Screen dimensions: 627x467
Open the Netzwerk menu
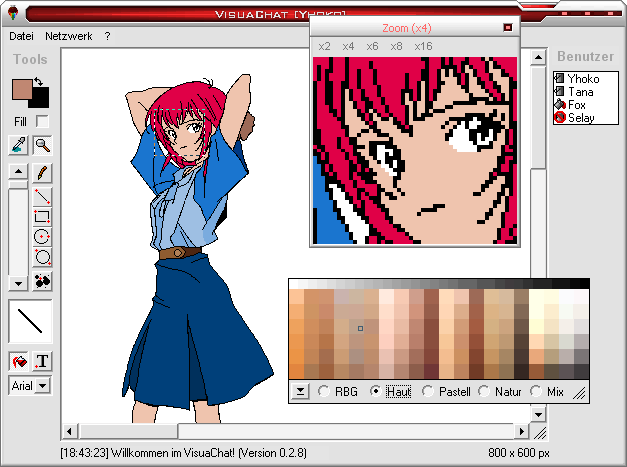point(69,36)
